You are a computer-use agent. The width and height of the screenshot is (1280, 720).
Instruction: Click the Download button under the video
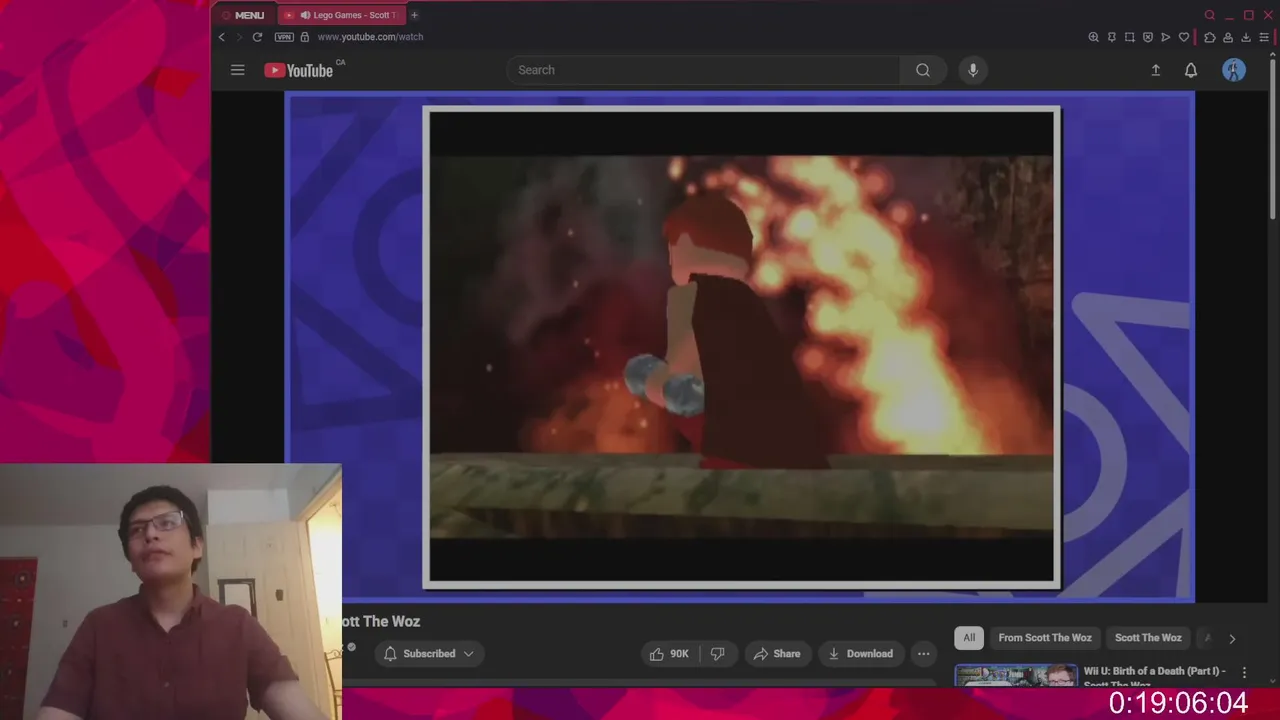[x=859, y=654]
